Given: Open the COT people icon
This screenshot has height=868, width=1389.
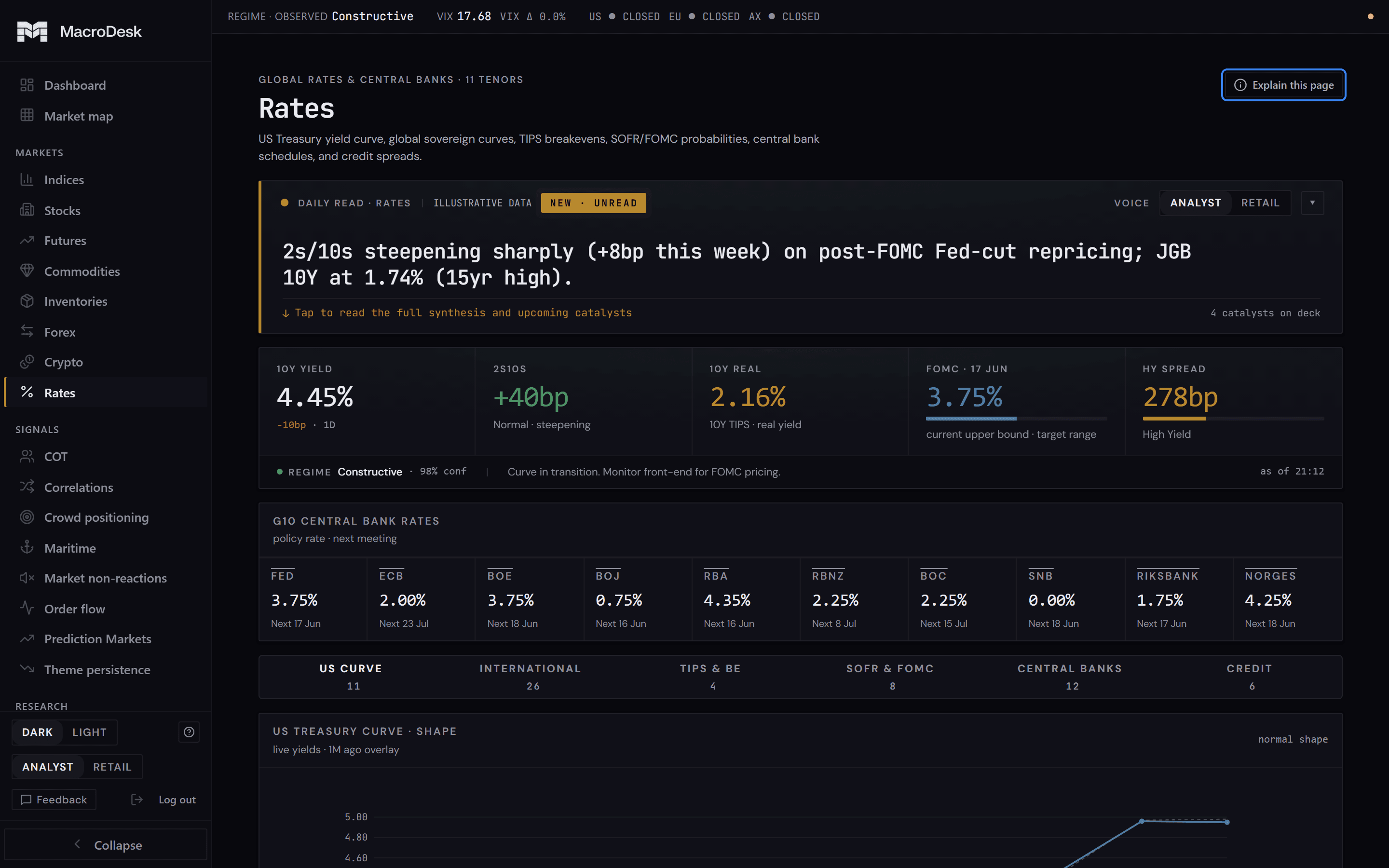Looking at the screenshot, I should pyautogui.click(x=27, y=456).
